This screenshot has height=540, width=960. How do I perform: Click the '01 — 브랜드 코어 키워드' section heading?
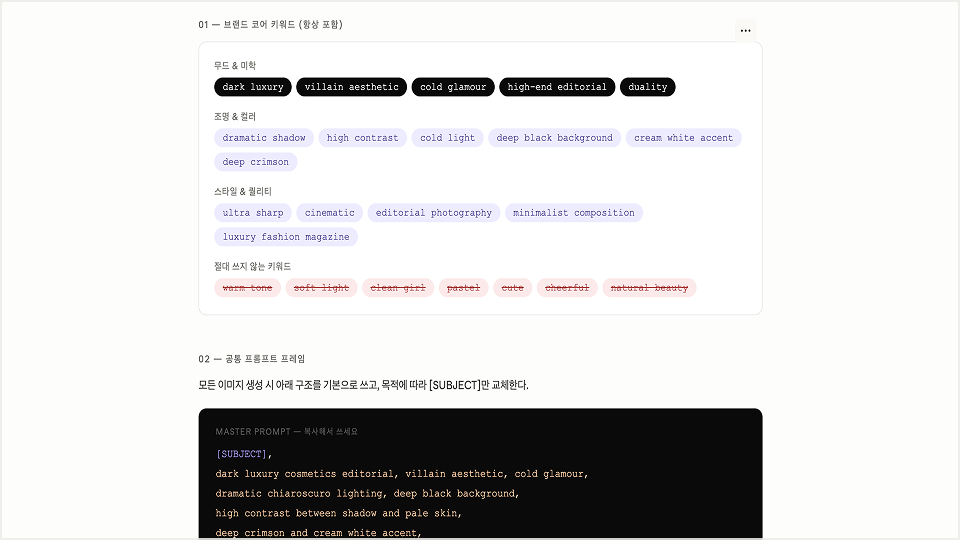(x=270, y=24)
